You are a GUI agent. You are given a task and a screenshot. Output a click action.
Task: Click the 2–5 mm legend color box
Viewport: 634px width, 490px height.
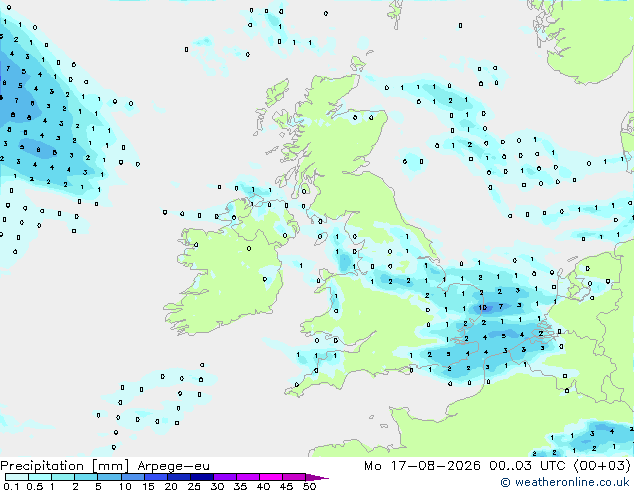tap(86, 477)
